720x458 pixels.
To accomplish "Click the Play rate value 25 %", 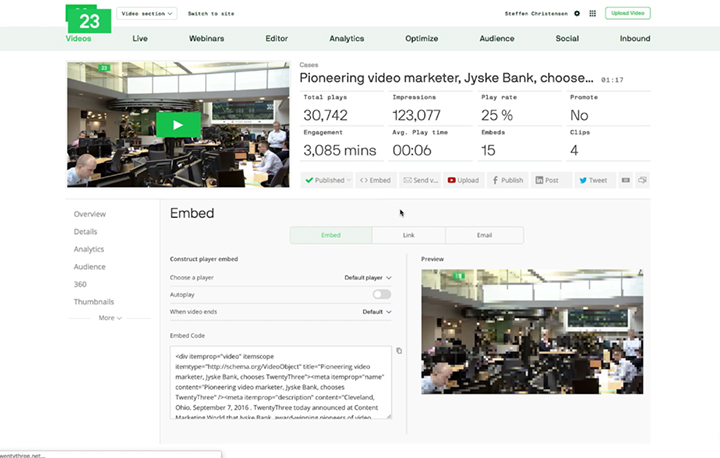I will click(497, 115).
